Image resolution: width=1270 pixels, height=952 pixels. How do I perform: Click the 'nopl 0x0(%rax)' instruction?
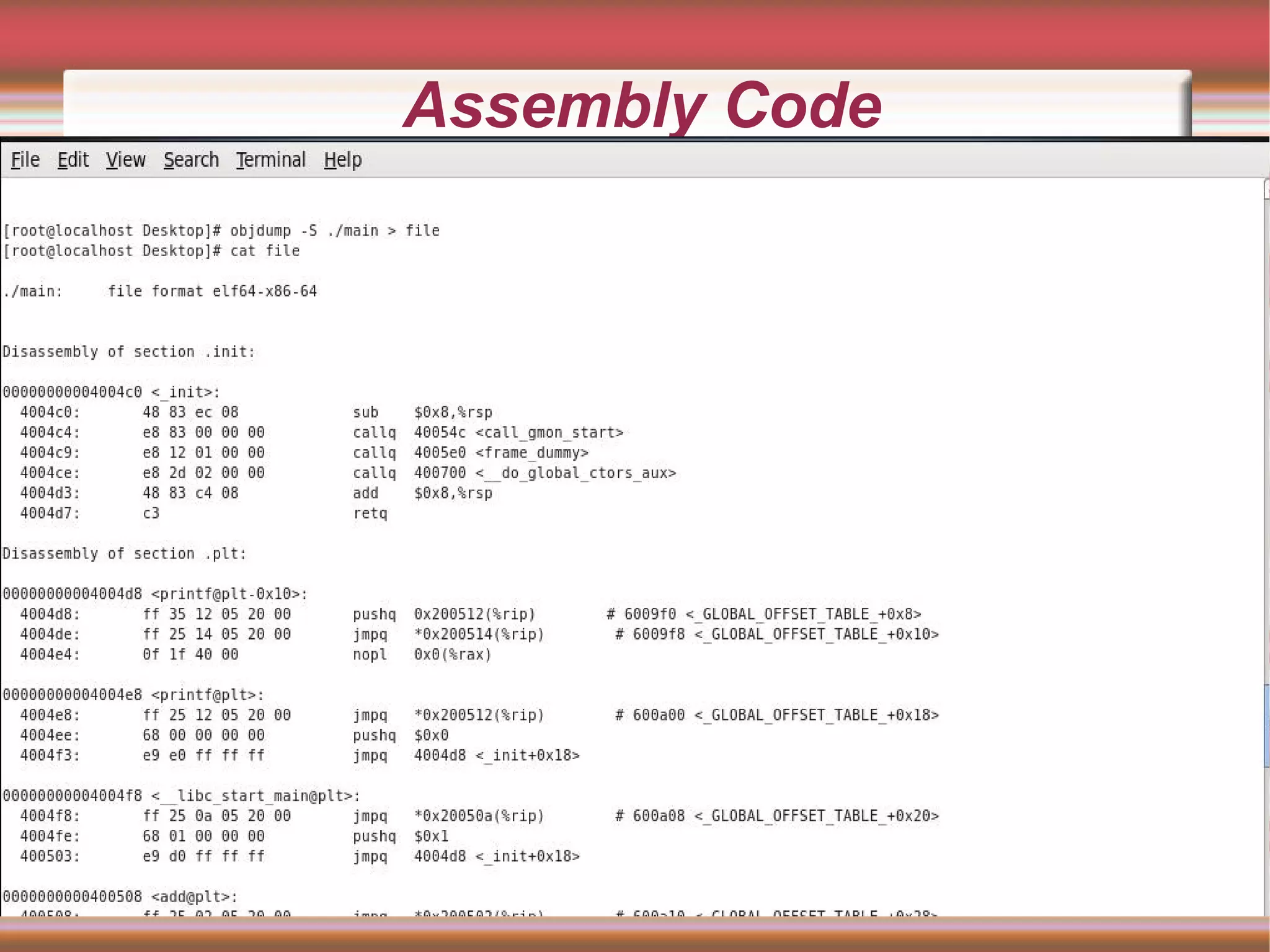tap(422, 654)
